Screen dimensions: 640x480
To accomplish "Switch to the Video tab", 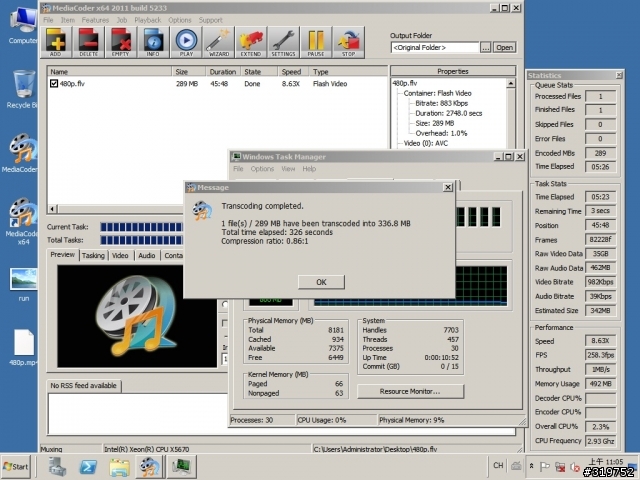I will 120,256.
